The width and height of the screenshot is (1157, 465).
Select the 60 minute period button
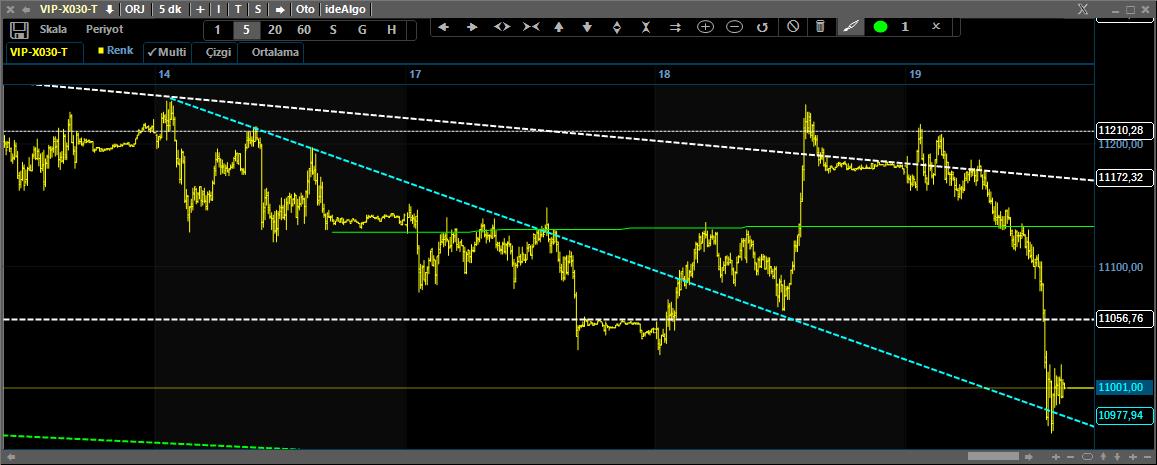(x=304, y=29)
